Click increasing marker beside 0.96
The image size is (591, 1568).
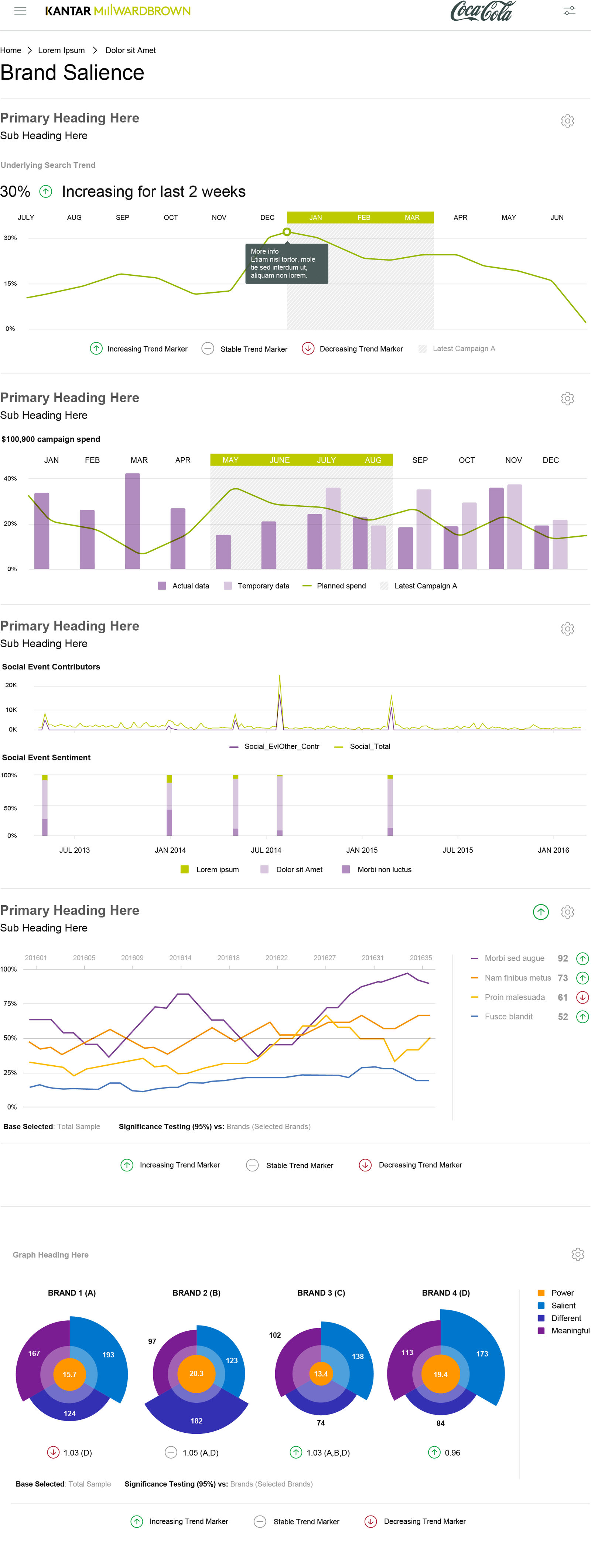(434, 1452)
